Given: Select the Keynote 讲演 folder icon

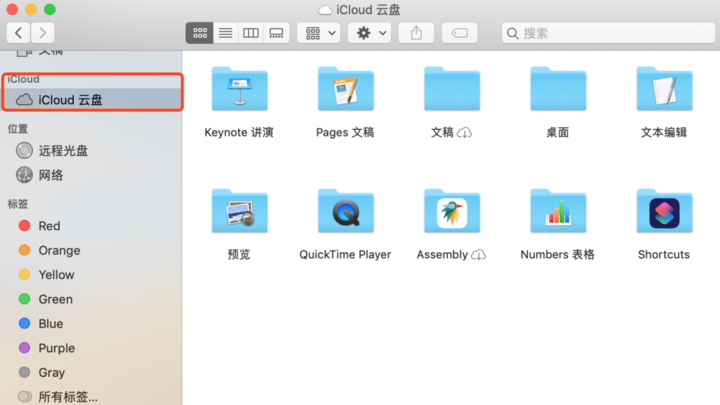Looking at the screenshot, I should [240, 89].
